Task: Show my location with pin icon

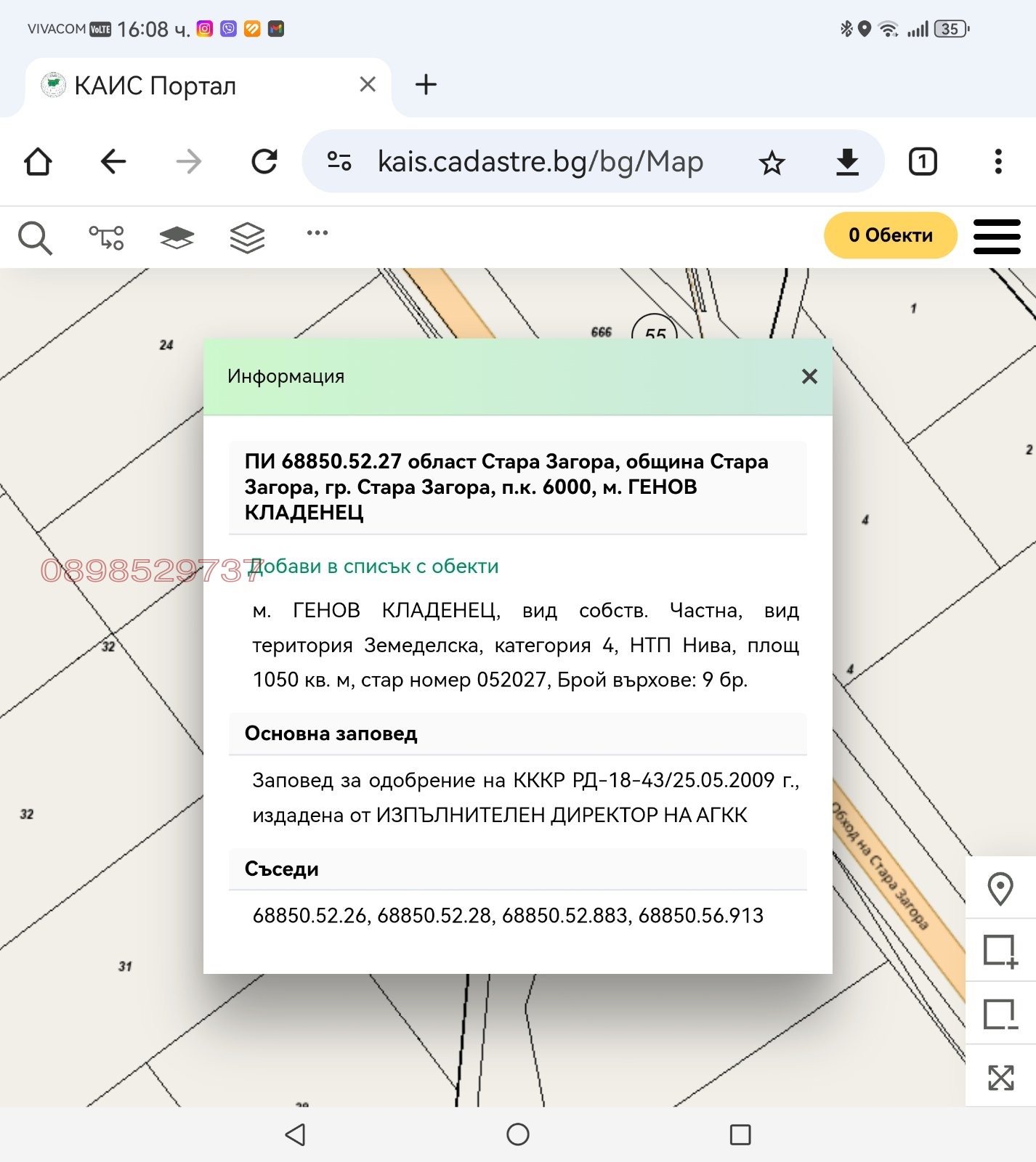Action: 1000,888
